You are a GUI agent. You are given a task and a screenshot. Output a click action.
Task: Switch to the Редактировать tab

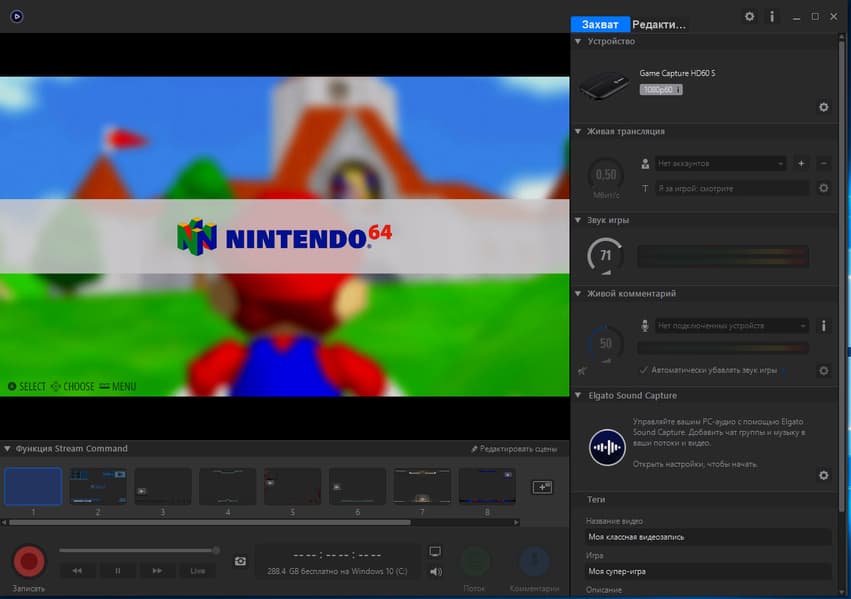pos(660,25)
